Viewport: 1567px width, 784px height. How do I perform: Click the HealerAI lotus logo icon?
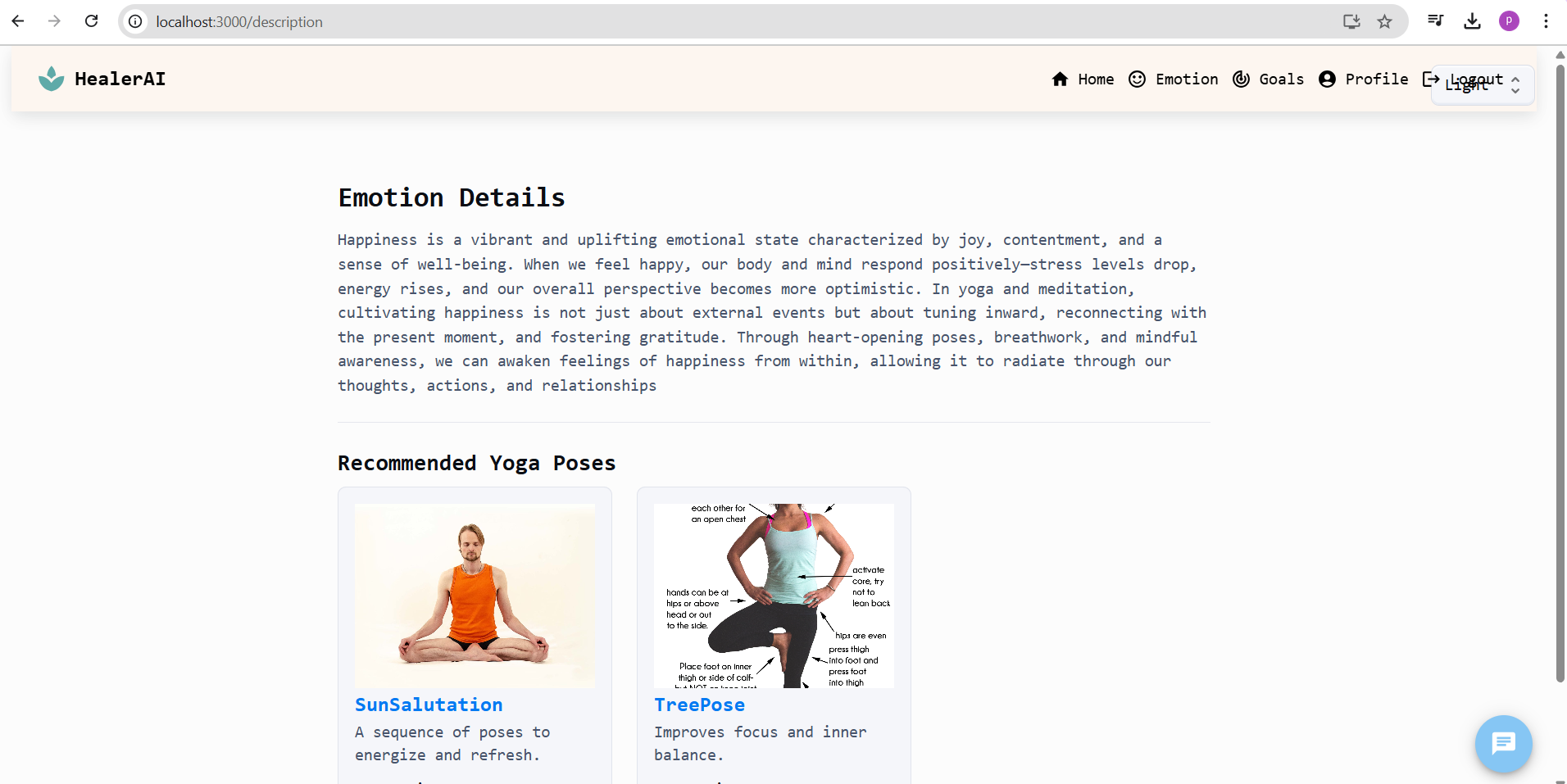coord(51,79)
